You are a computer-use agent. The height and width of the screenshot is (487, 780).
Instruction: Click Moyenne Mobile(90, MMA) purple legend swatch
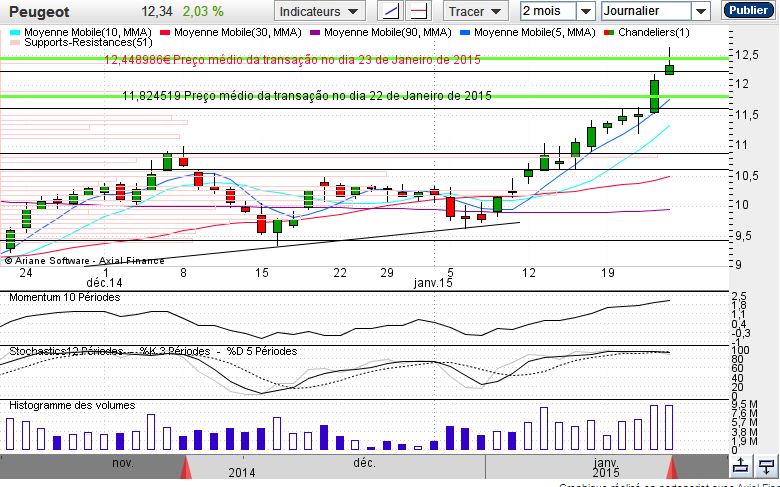315,33
